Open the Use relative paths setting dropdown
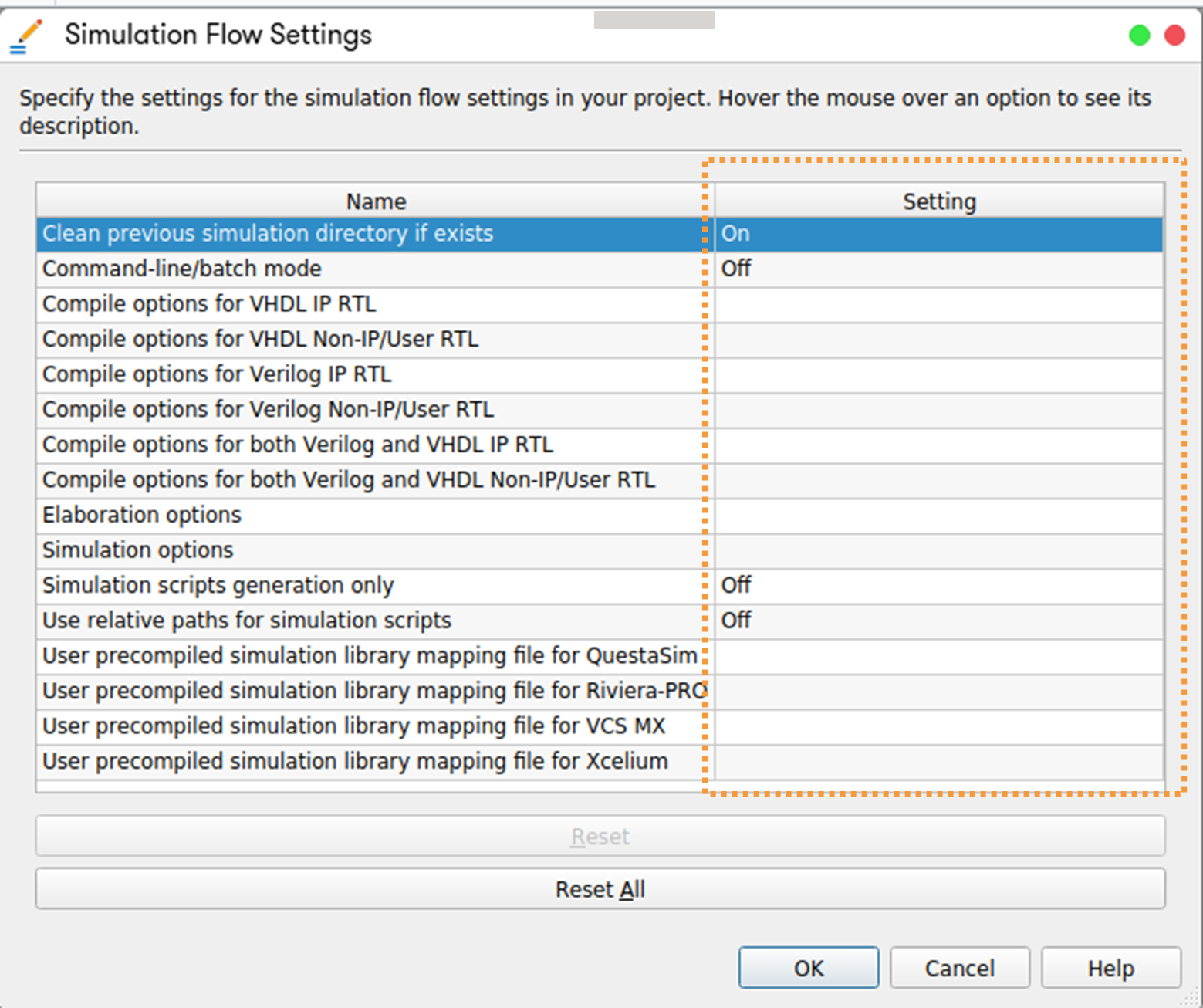This screenshot has height=1008, width=1203. (x=938, y=621)
